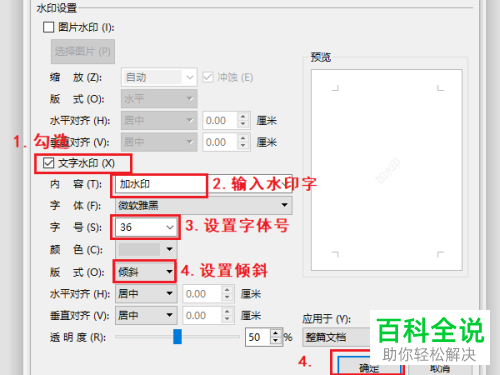
Task: Click the 选择图片 button
Action: [x=83, y=51]
